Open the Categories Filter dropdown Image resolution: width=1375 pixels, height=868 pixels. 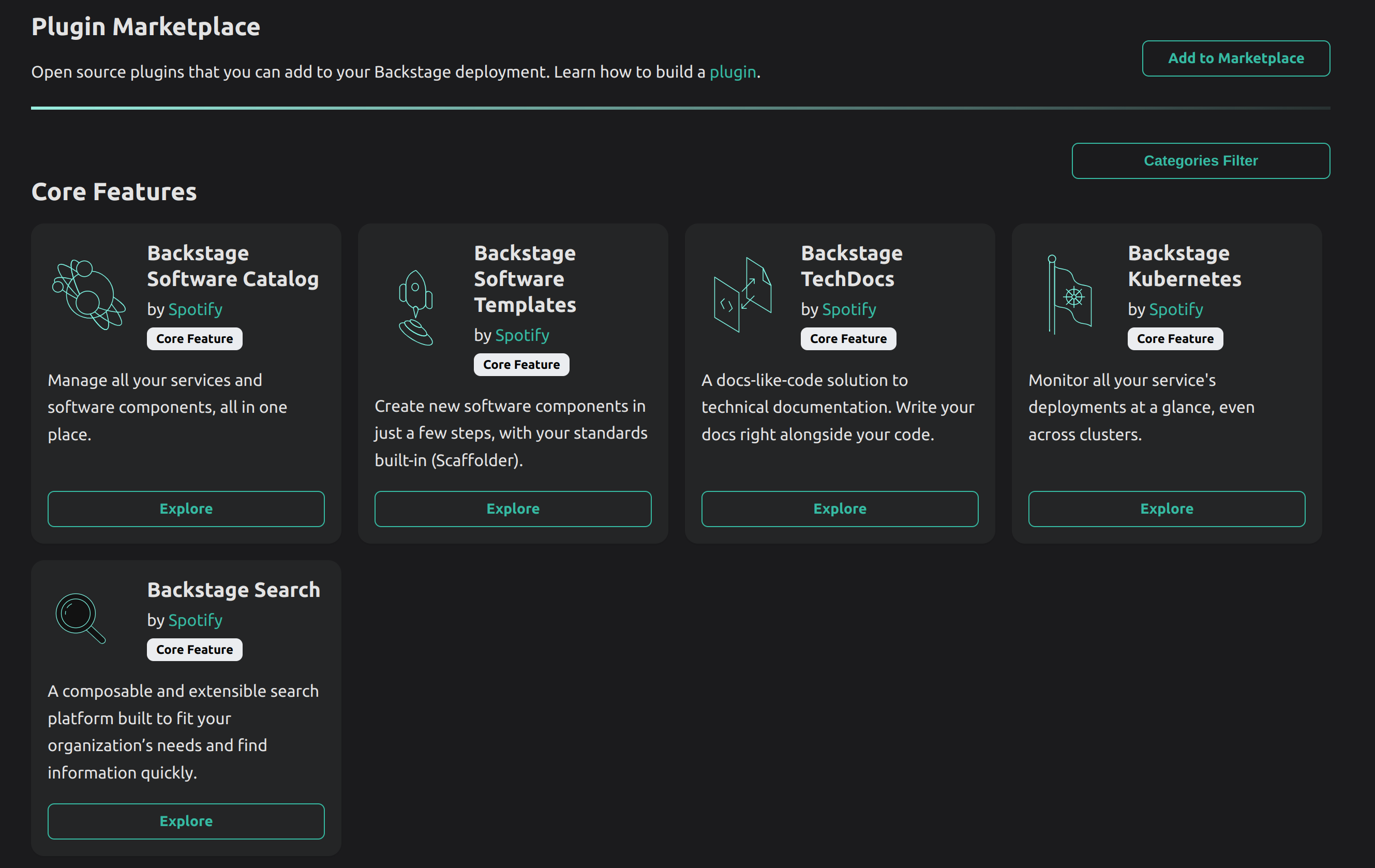pos(1201,160)
